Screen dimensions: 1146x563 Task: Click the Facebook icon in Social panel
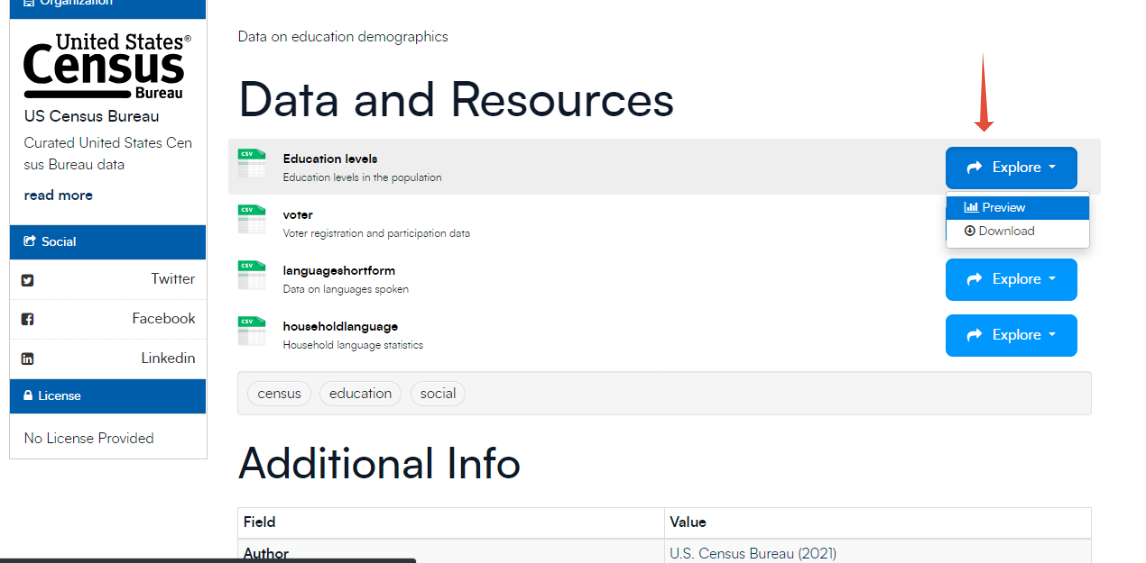coord(28,319)
